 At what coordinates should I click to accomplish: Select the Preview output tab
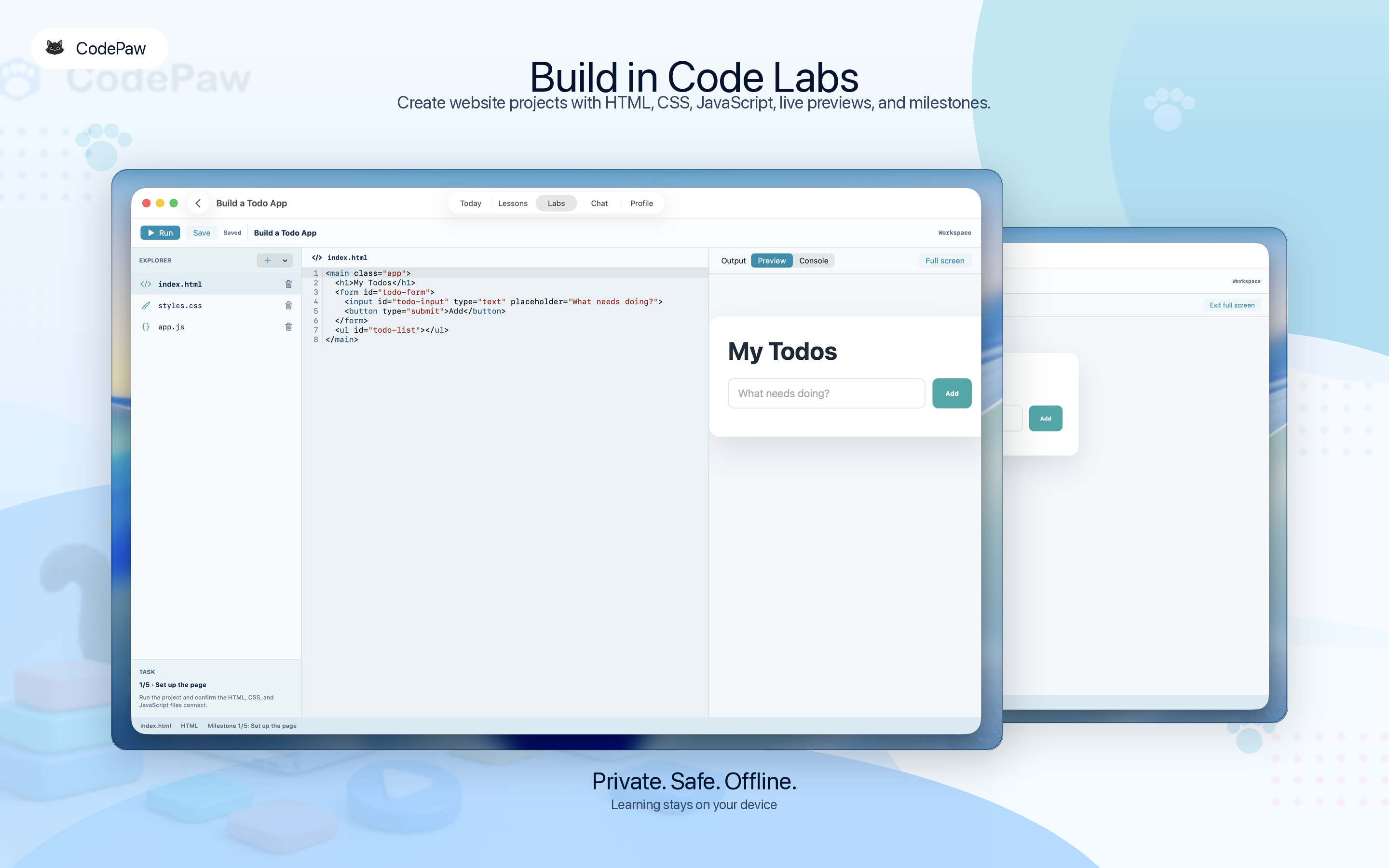point(771,260)
